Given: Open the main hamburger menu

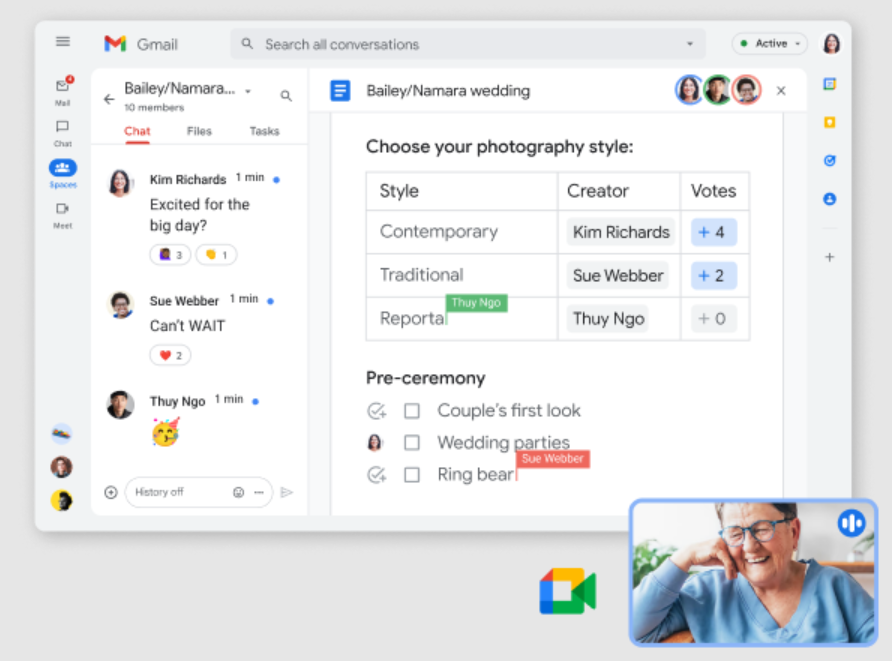Looking at the screenshot, I should click(x=63, y=42).
